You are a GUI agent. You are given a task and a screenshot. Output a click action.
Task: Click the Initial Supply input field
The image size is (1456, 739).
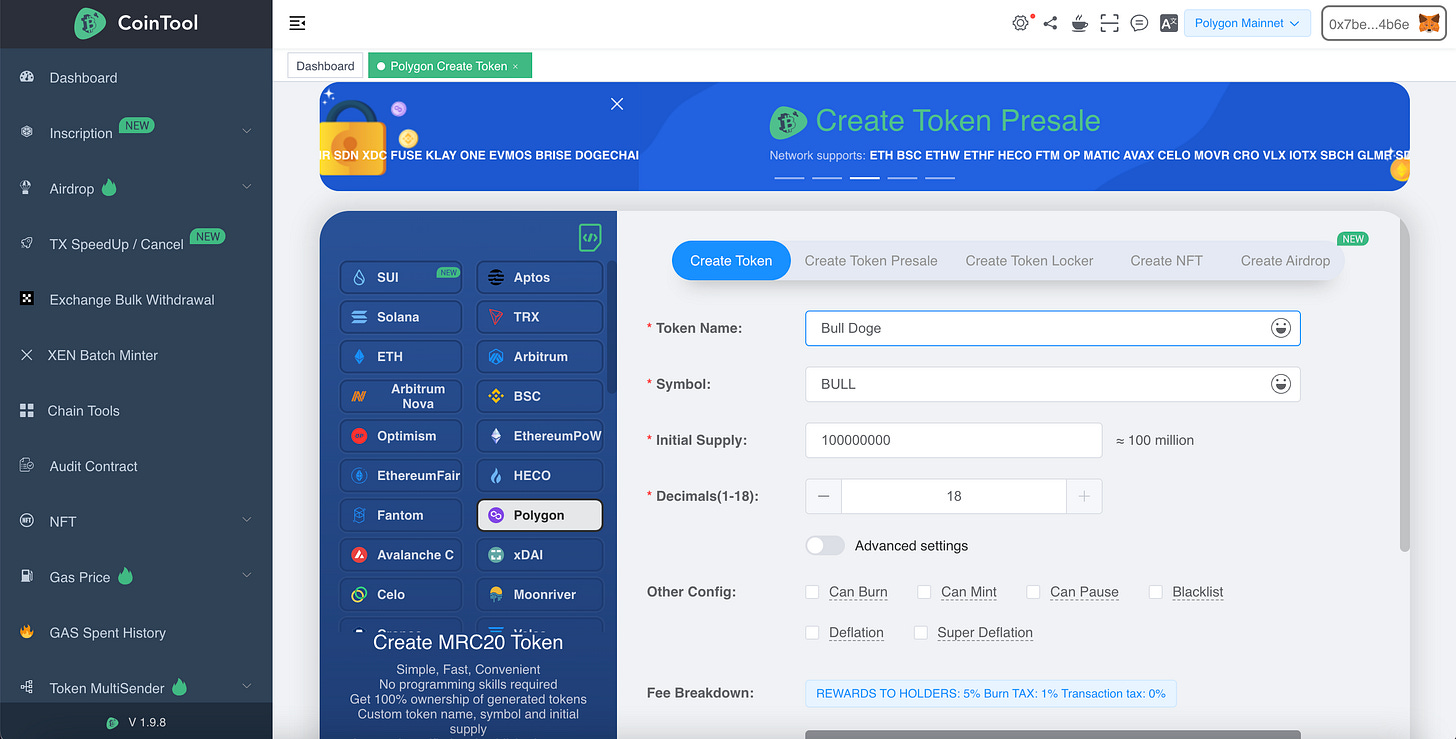coord(954,440)
